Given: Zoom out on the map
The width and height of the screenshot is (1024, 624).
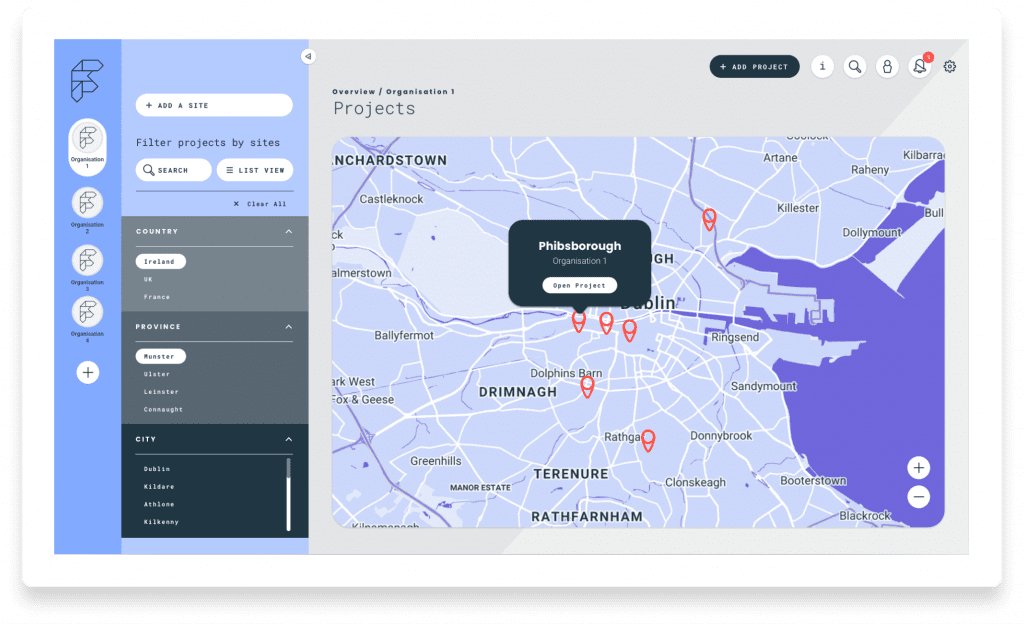Looking at the screenshot, I should click(918, 497).
